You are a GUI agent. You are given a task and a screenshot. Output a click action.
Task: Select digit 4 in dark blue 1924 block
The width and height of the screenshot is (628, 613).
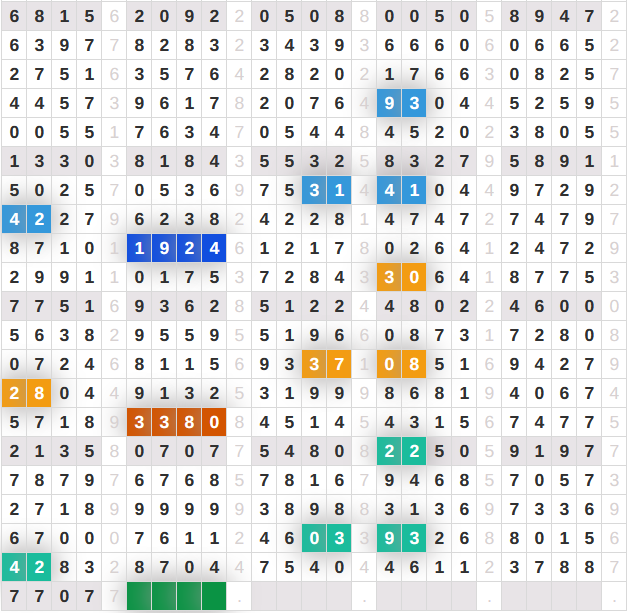coord(214,248)
